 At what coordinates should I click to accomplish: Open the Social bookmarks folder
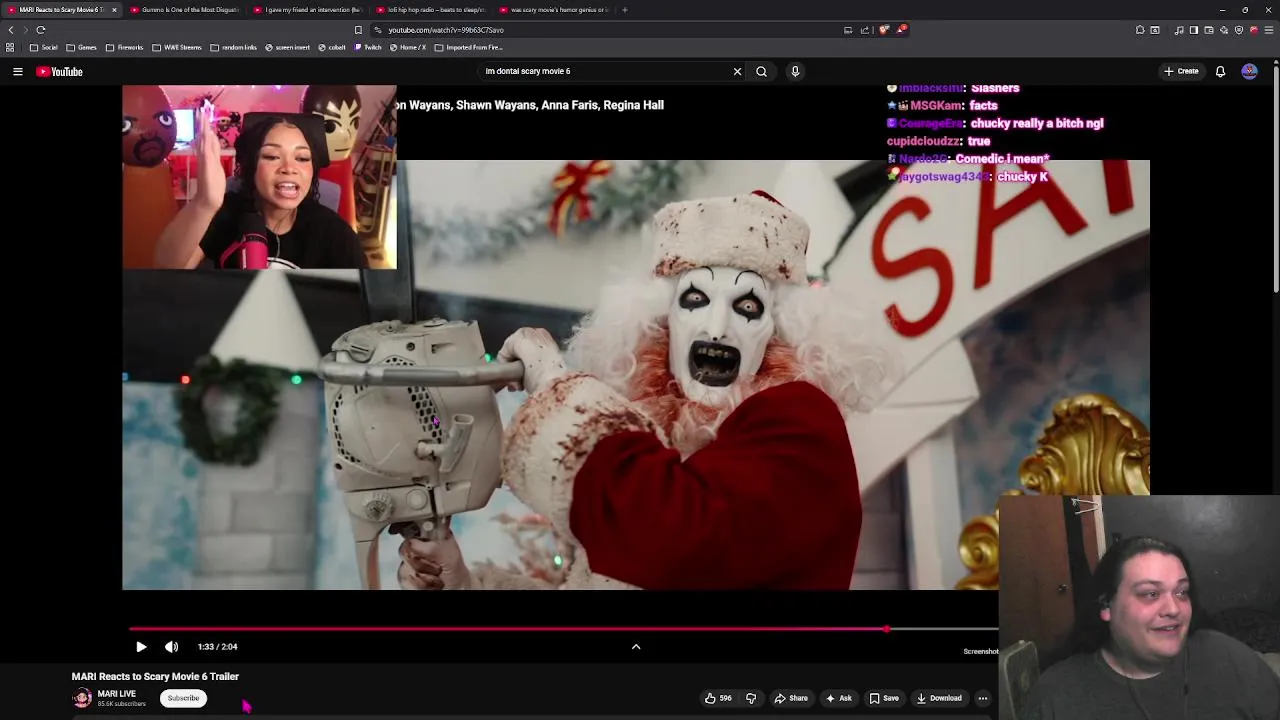44,47
